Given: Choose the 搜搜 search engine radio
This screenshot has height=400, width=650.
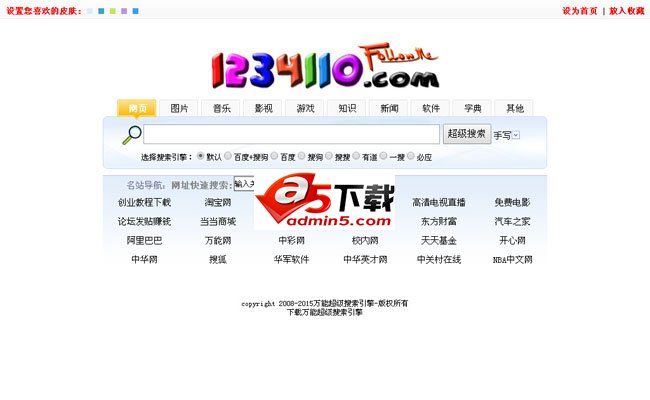Looking at the screenshot, I should 329,156.
